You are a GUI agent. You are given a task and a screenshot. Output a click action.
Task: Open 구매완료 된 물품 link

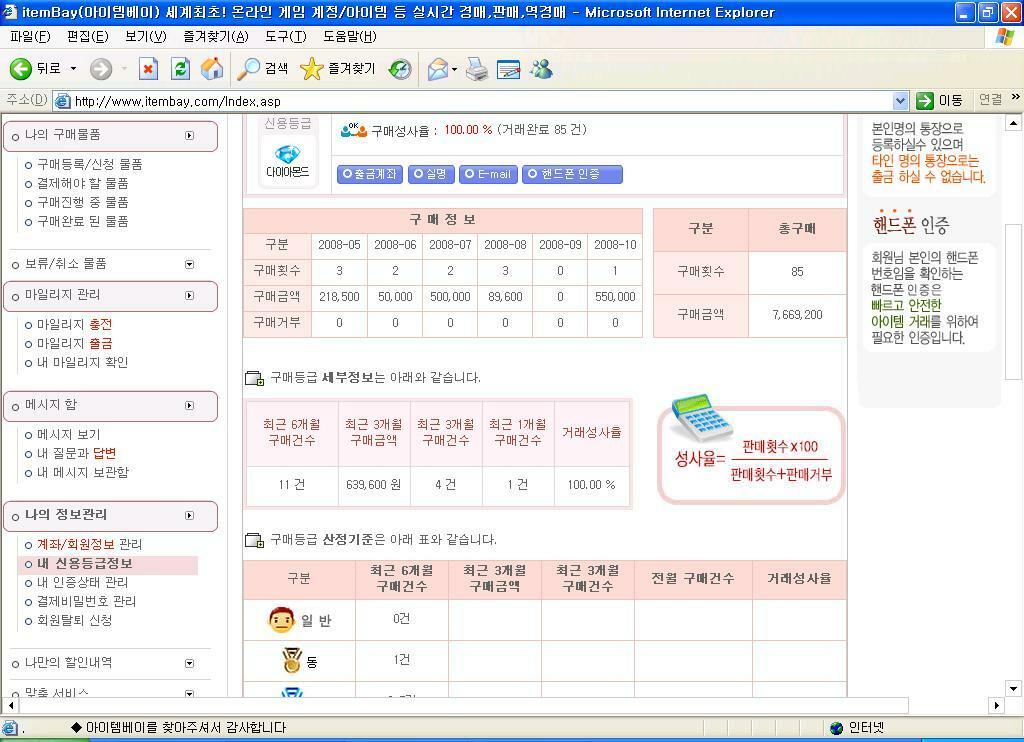tap(82, 222)
